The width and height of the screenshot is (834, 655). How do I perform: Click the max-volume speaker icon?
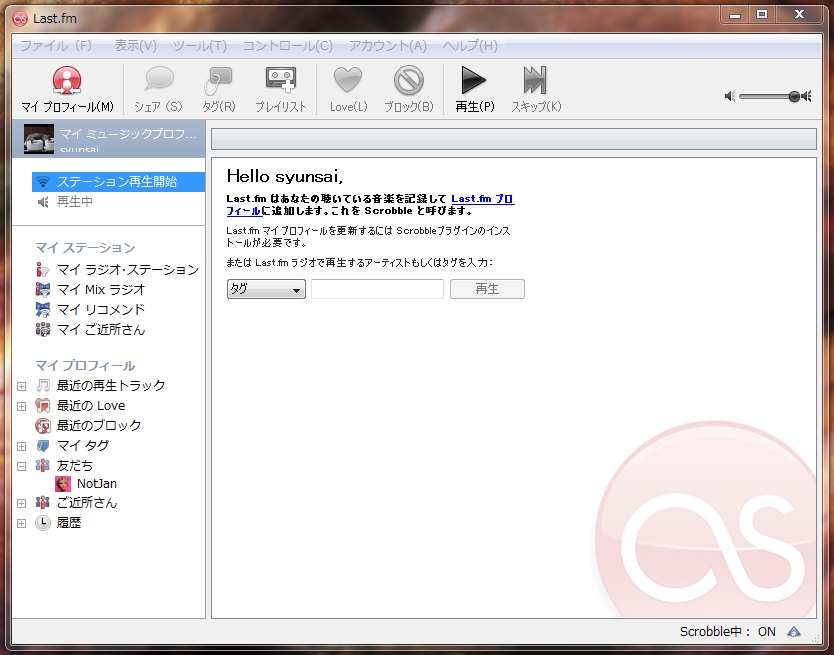coord(806,96)
